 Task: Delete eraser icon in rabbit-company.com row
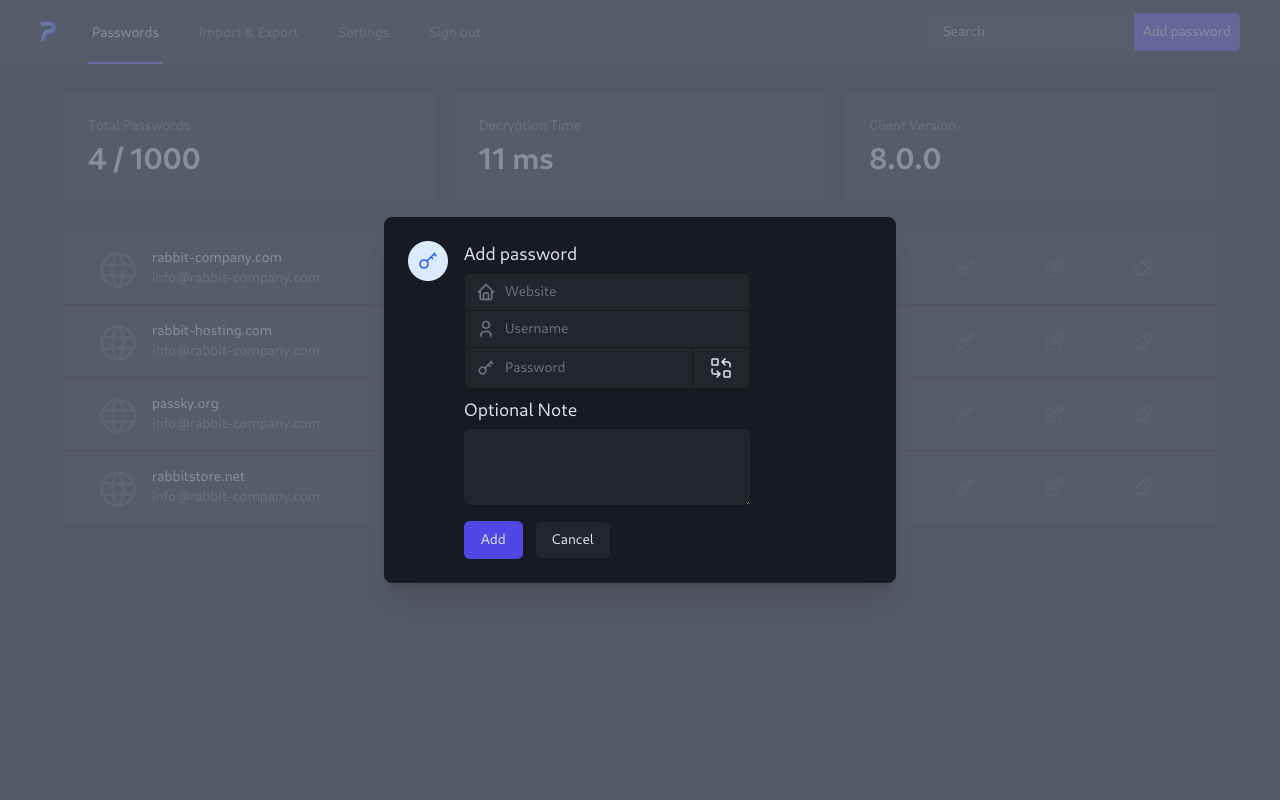click(1144, 268)
